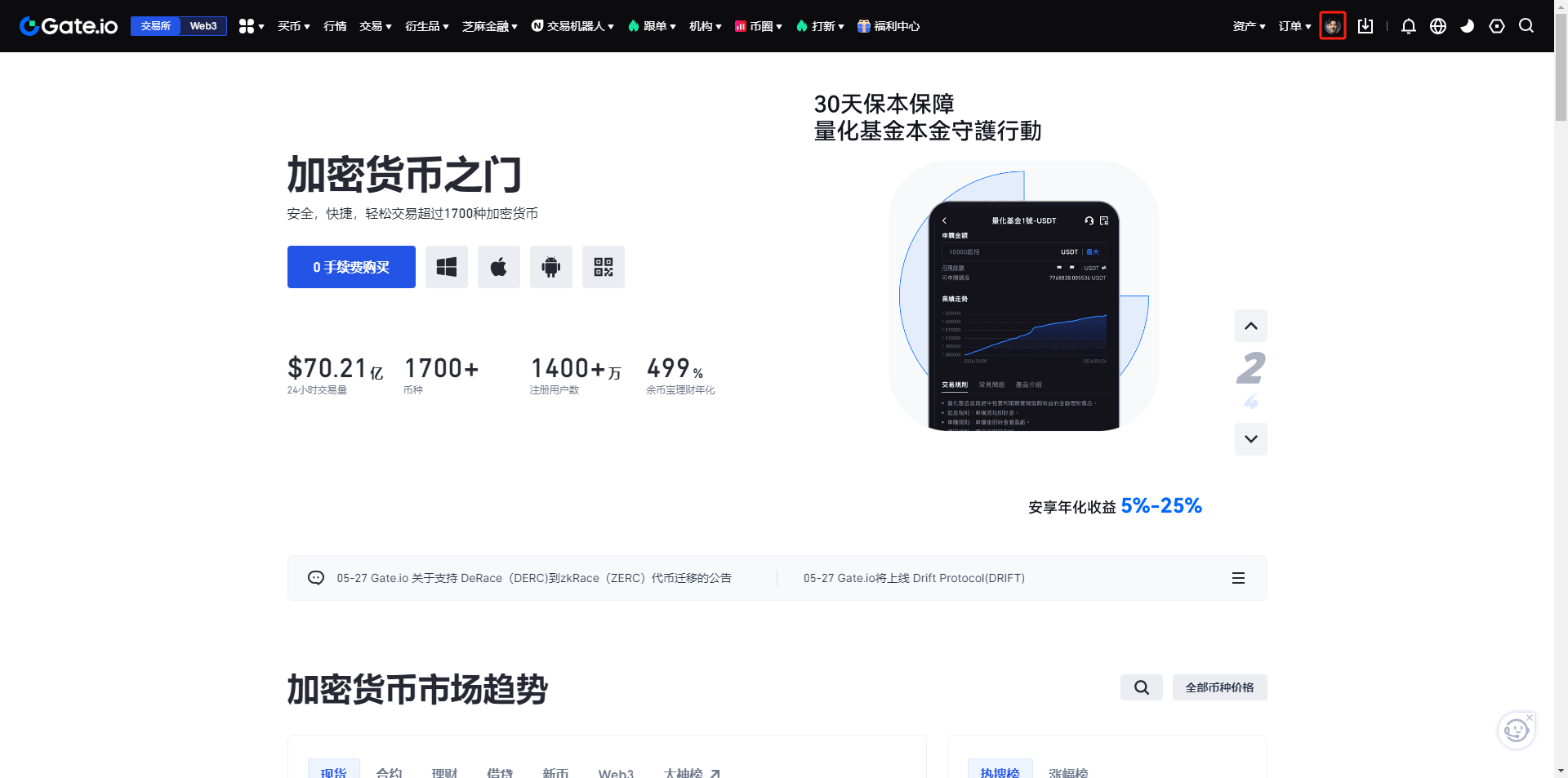The width and height of the screenshot is (1568, 778).
Task: Open the language globe selector
Action: 1438,26
